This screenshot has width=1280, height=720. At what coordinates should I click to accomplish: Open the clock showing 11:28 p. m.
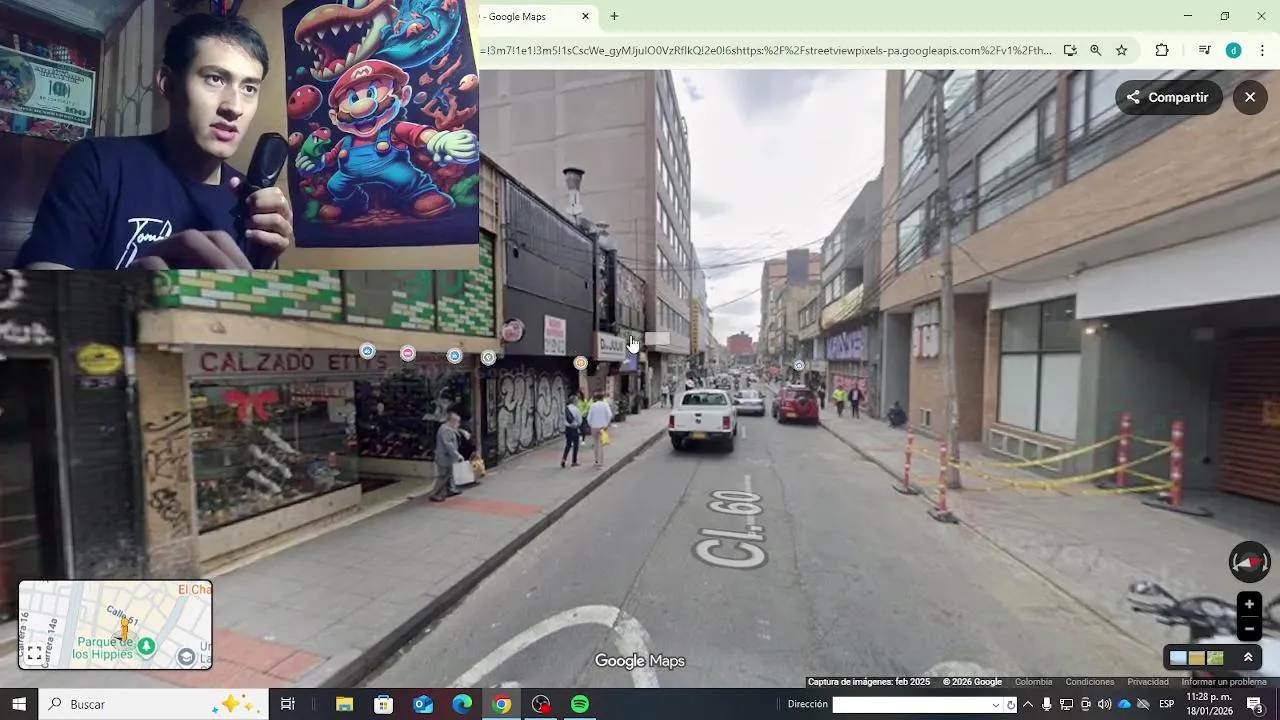click(1209, 704)
